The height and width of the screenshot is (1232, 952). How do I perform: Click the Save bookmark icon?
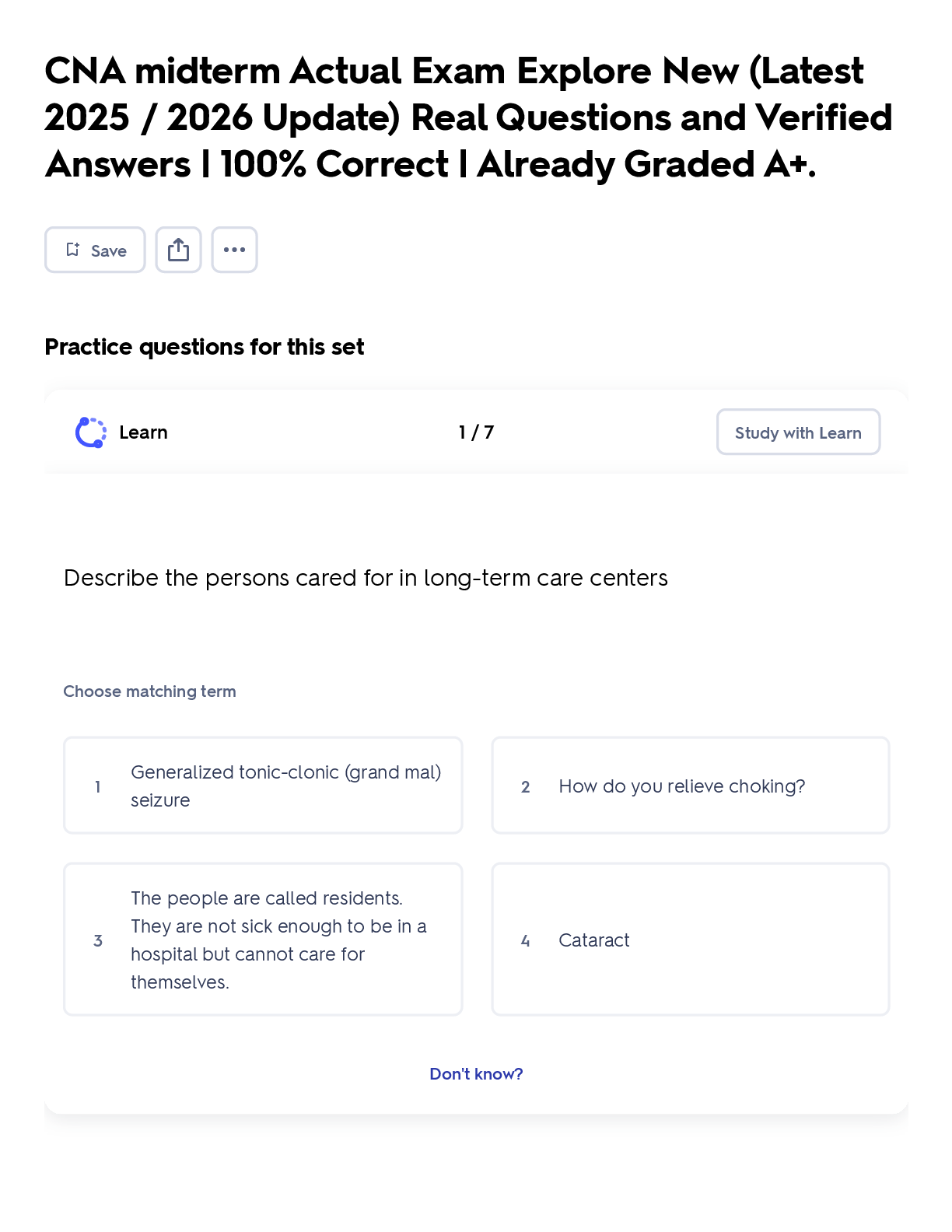tap(73, 250)
